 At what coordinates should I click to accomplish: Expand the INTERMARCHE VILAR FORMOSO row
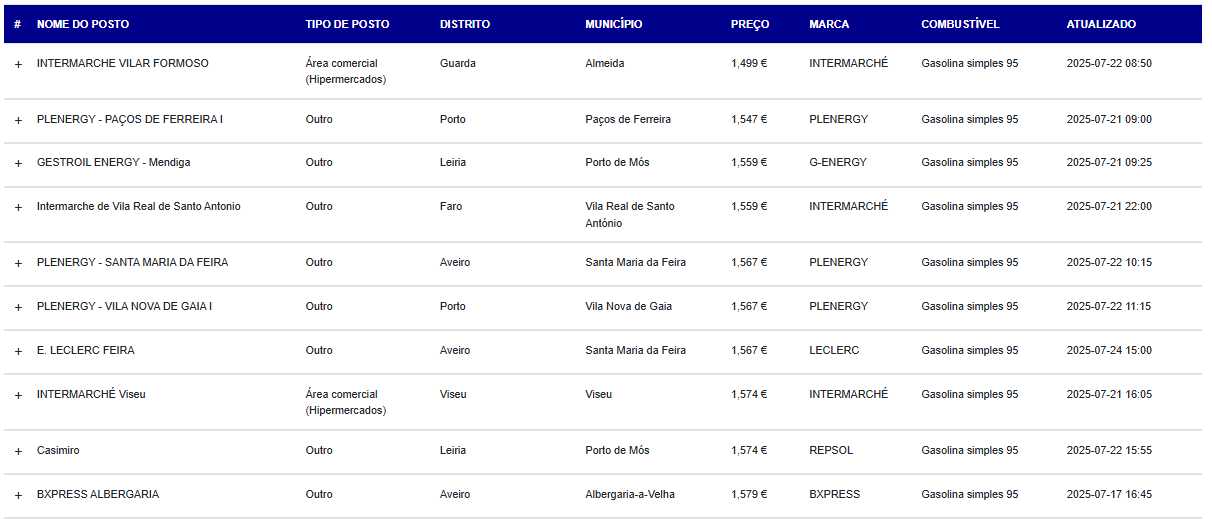(18, 64)
